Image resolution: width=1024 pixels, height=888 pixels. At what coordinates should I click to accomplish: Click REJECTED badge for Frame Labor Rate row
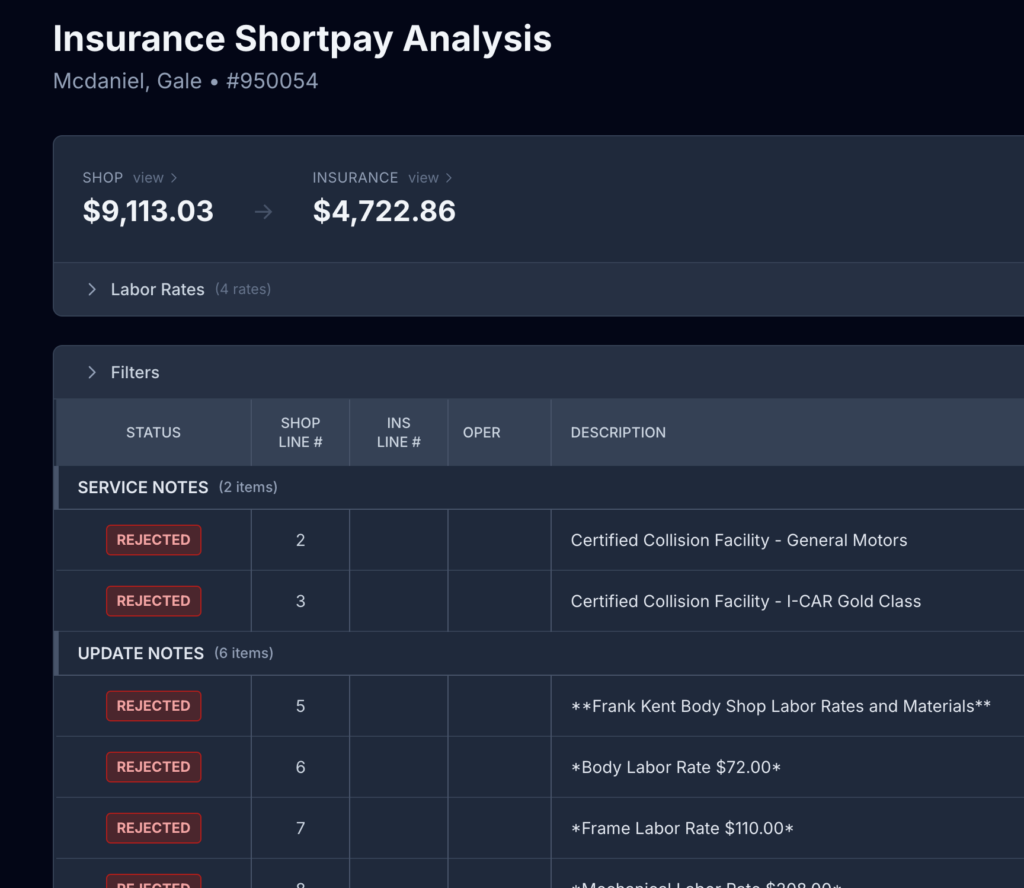click(153, 828)
